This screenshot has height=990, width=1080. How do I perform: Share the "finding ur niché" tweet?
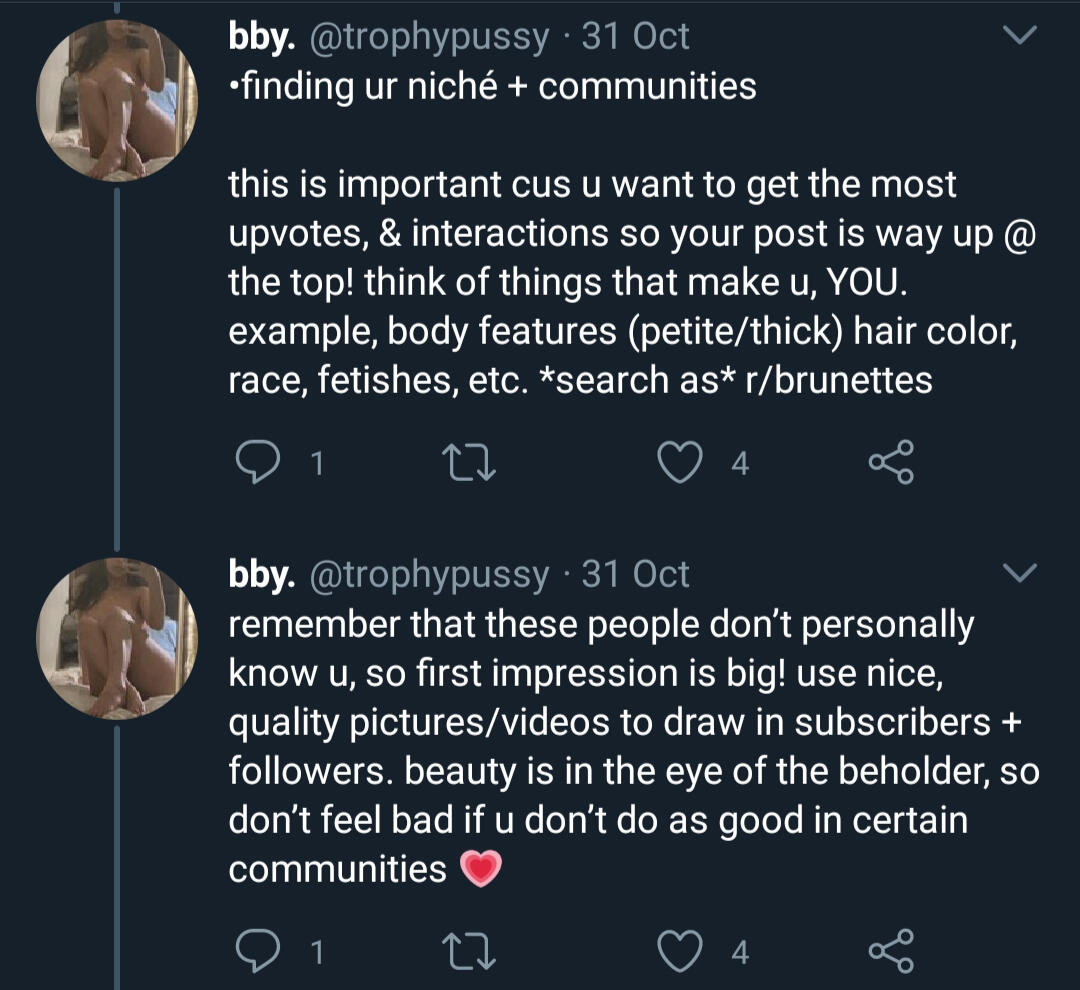tap(891, 464)
